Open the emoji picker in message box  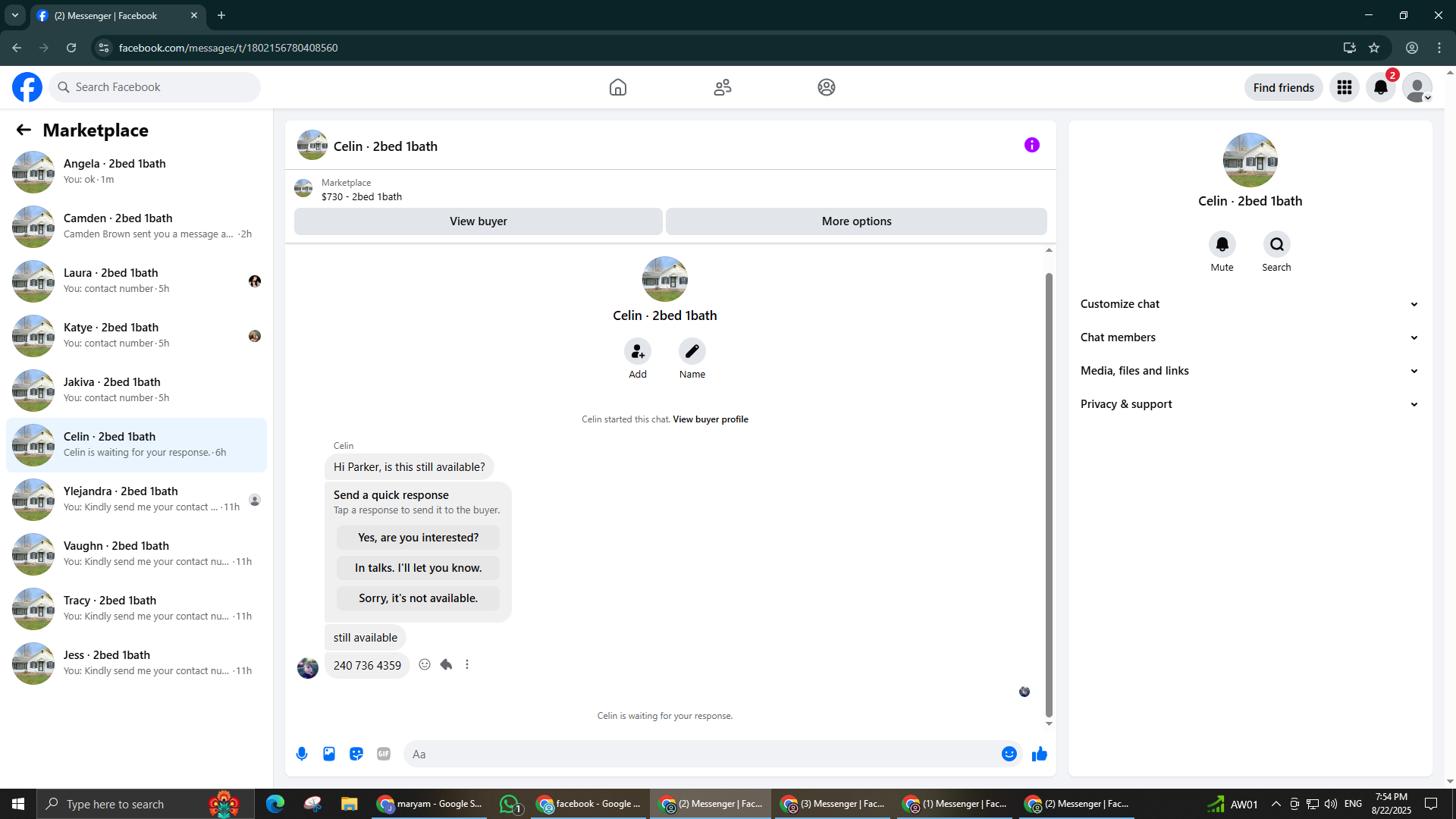click(x=1009, y=754)
